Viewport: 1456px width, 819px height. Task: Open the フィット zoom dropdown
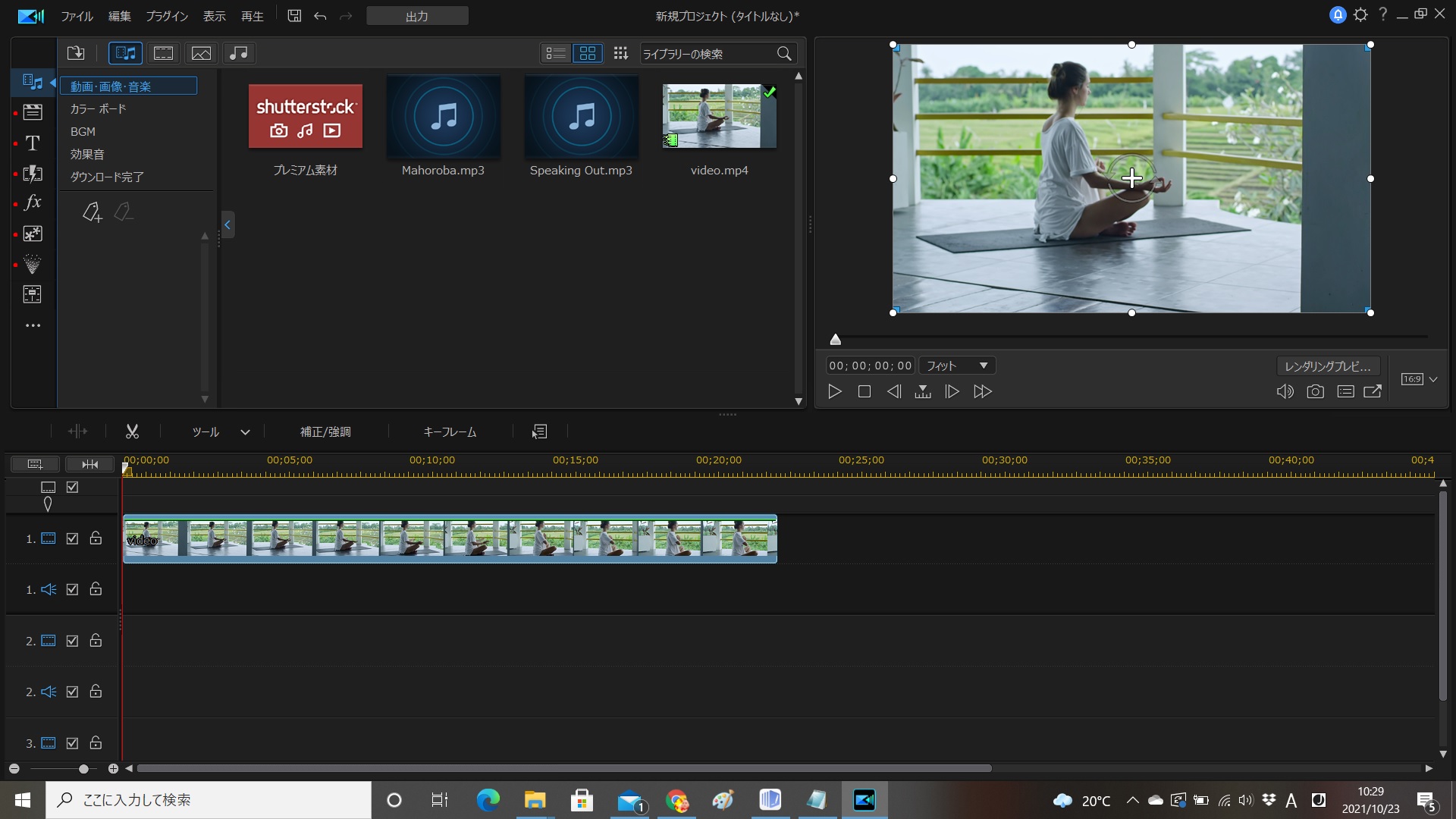(957, 366)
